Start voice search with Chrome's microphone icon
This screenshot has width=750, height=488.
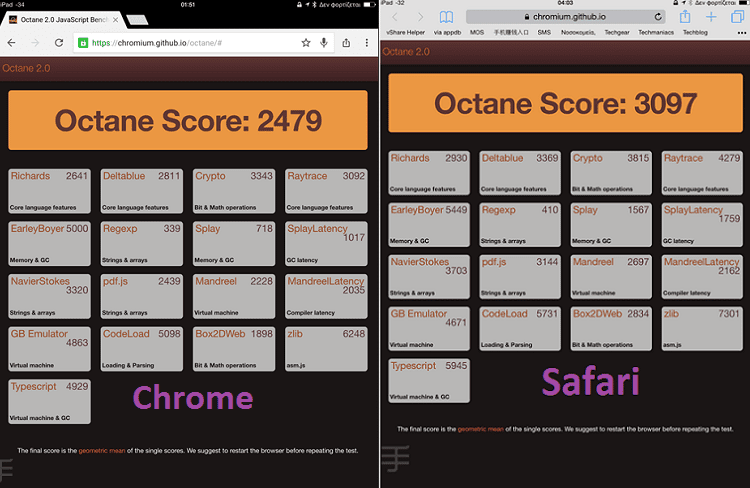(324, 43)
